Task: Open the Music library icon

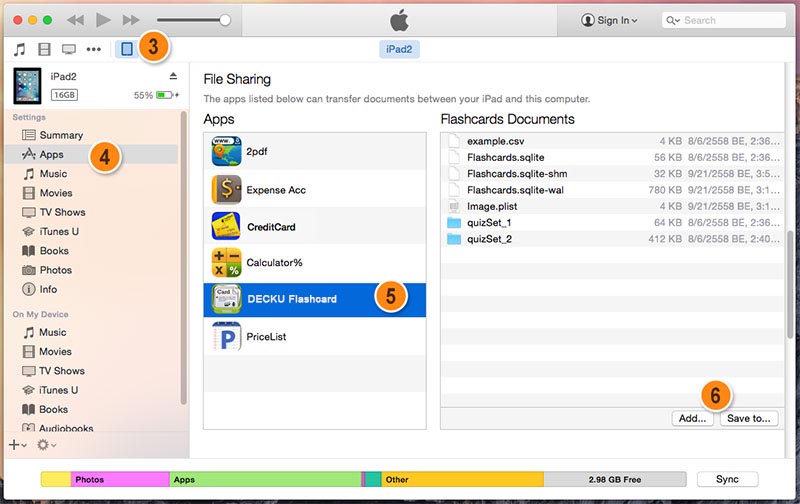Action: 19,49
